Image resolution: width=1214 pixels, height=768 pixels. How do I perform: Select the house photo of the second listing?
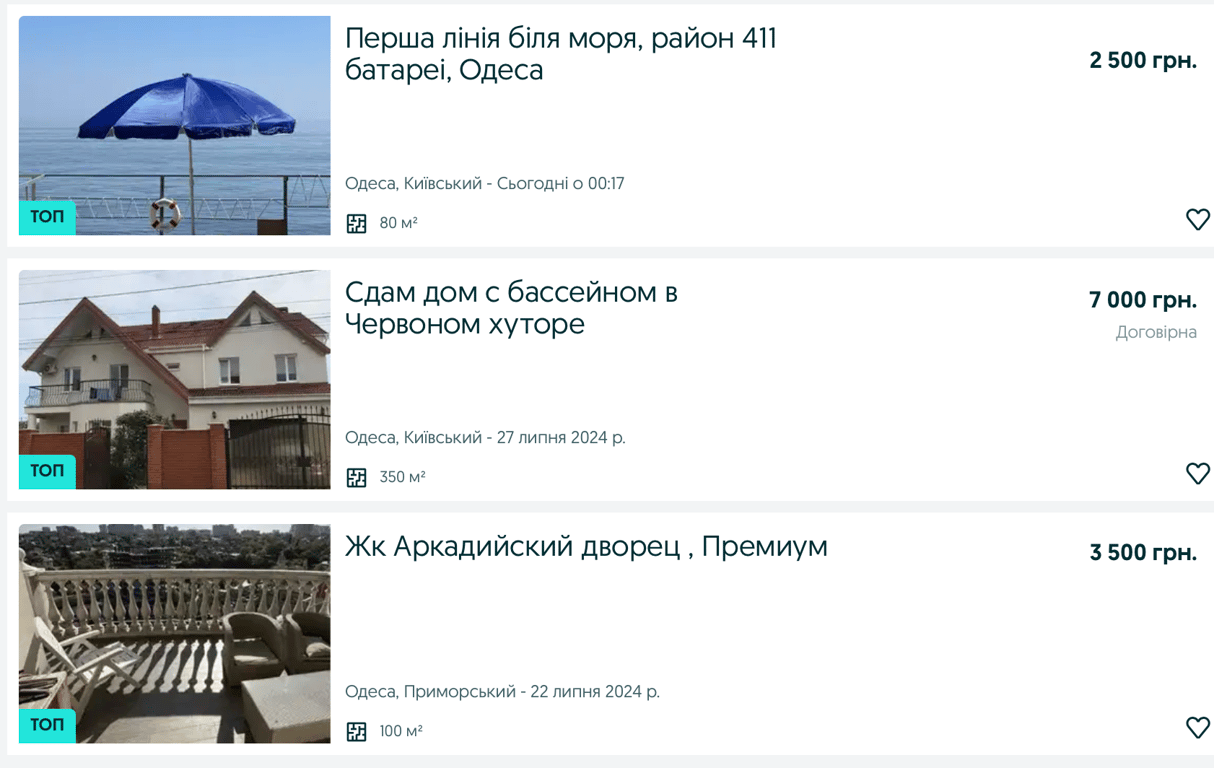pyautogui.click(x=174, y=380)
